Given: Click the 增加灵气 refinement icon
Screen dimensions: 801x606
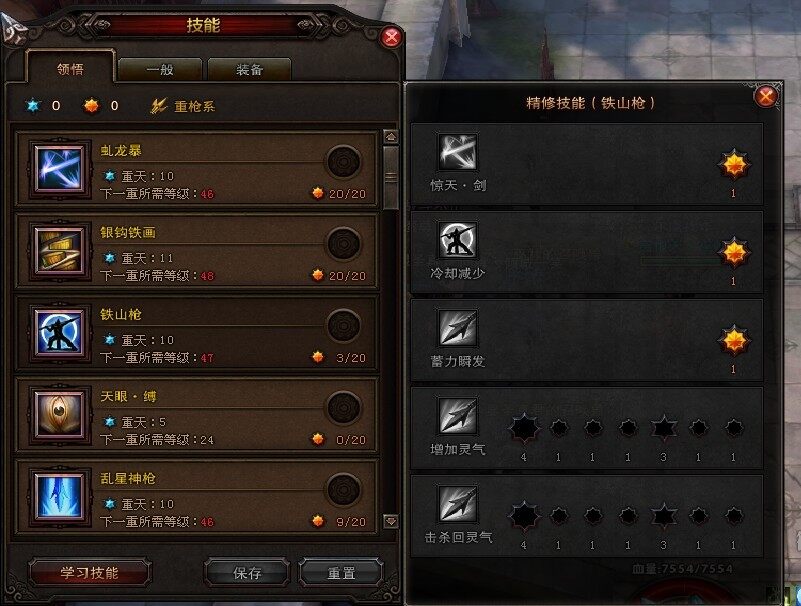Looking at the screenshot, I should coord(458,415).
